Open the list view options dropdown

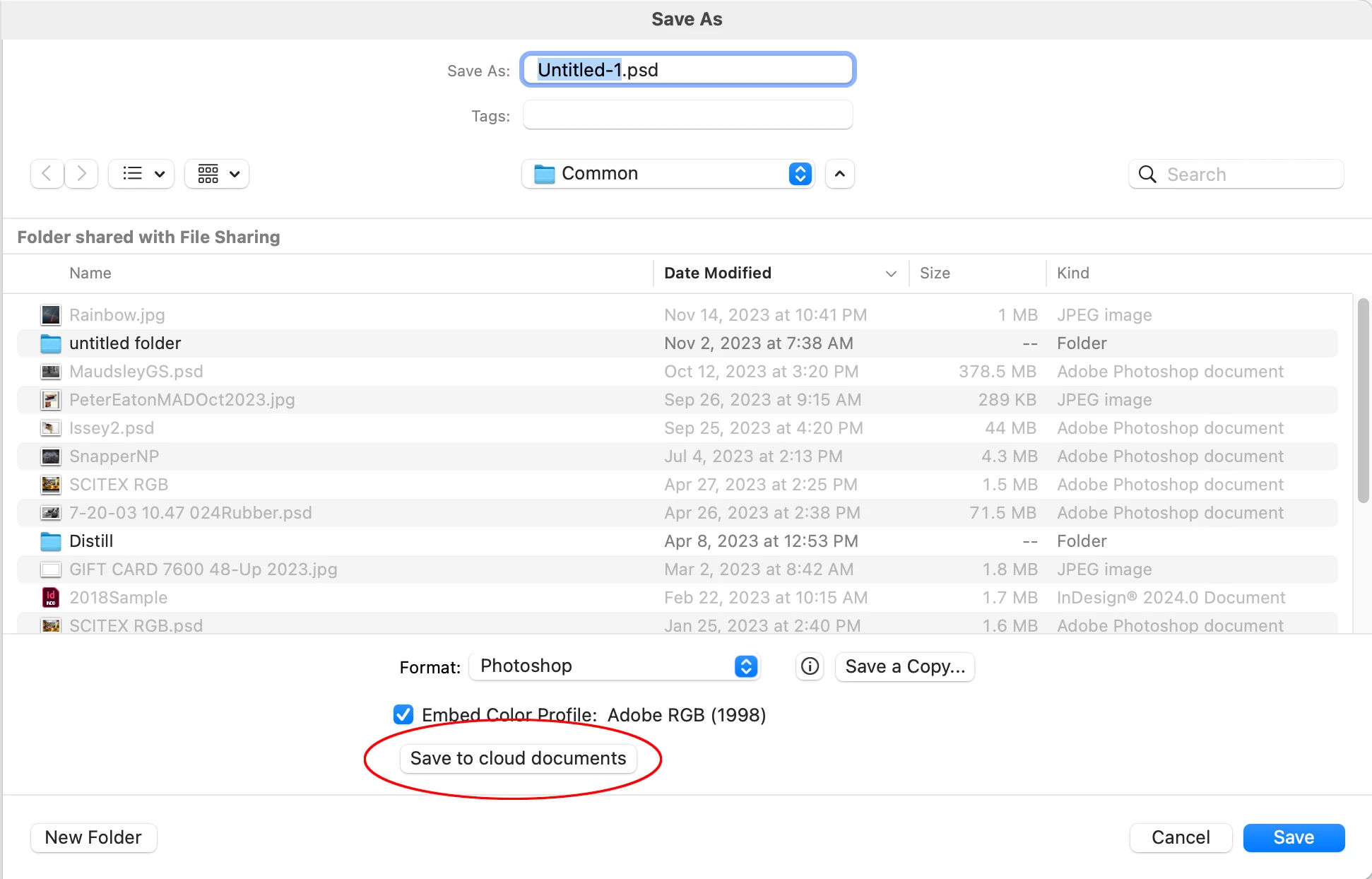click(x=142, y=173)
